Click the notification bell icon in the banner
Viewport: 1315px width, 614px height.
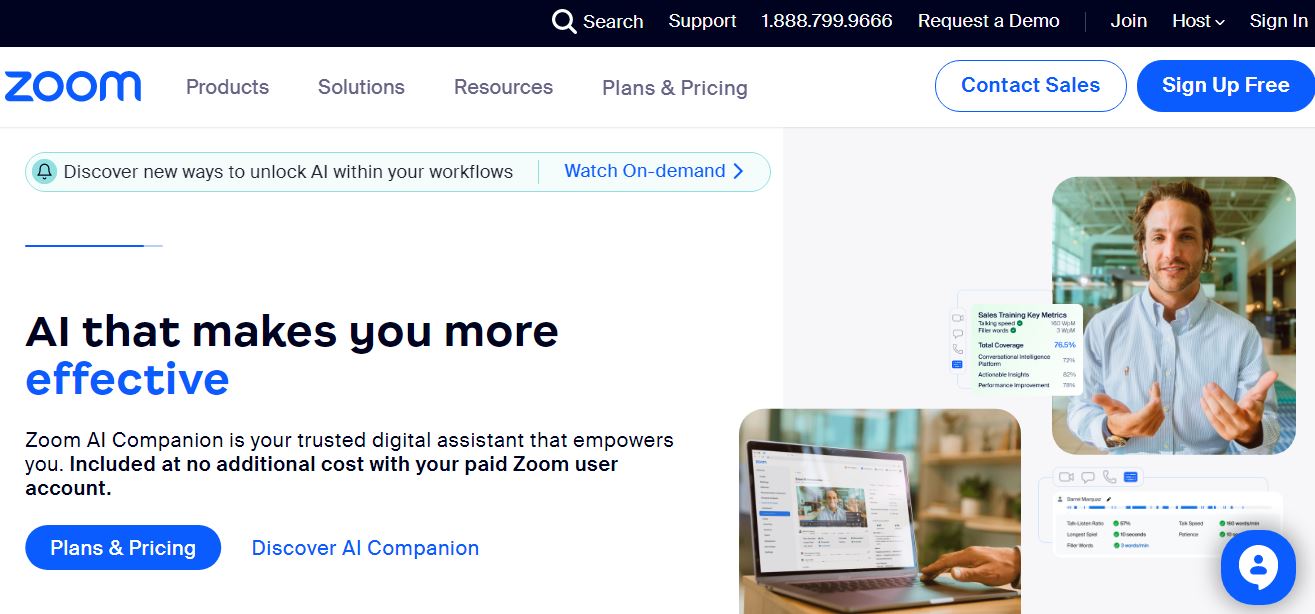pos(44,171)
